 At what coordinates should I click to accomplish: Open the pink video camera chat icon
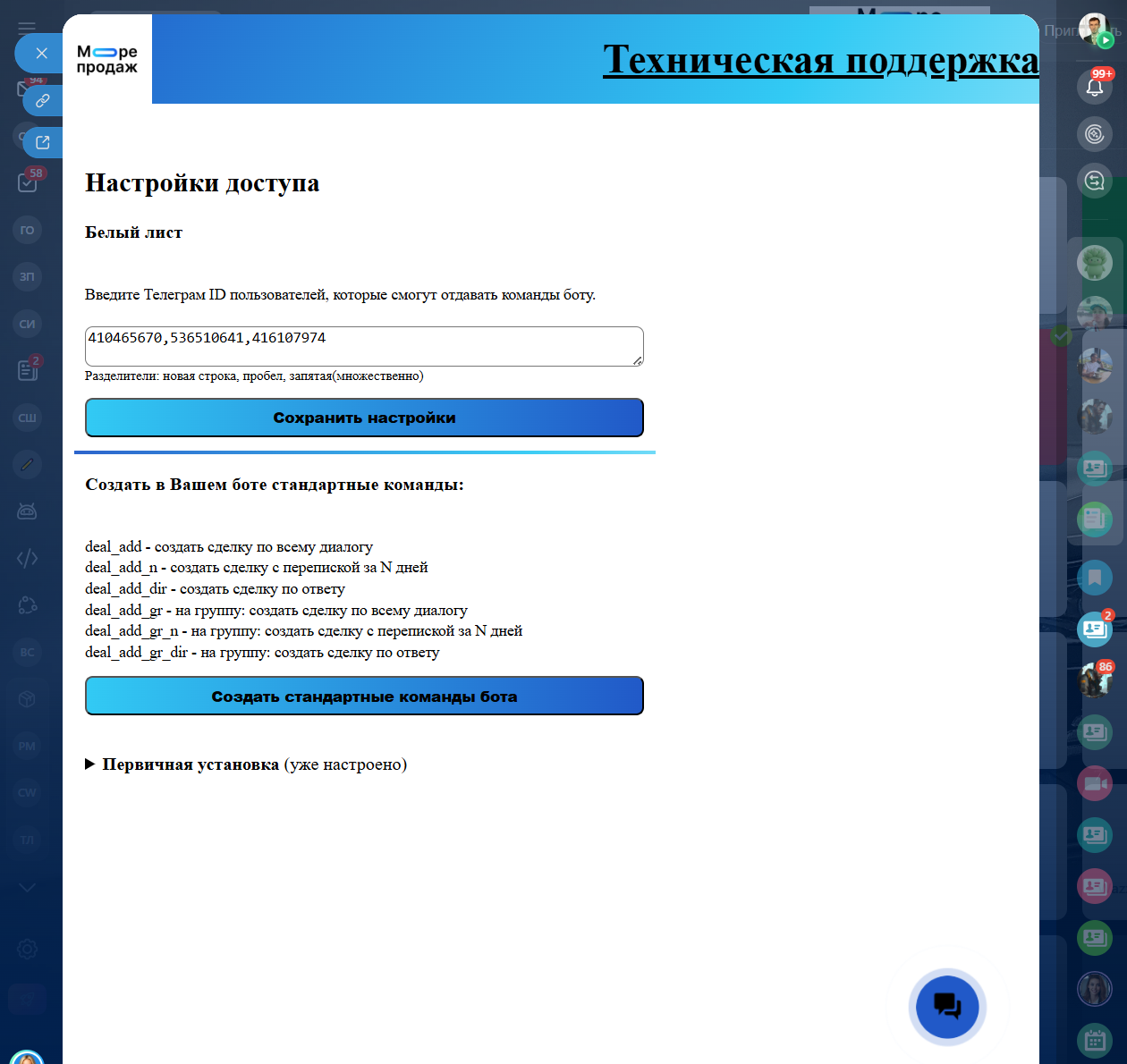[1095, 784]
